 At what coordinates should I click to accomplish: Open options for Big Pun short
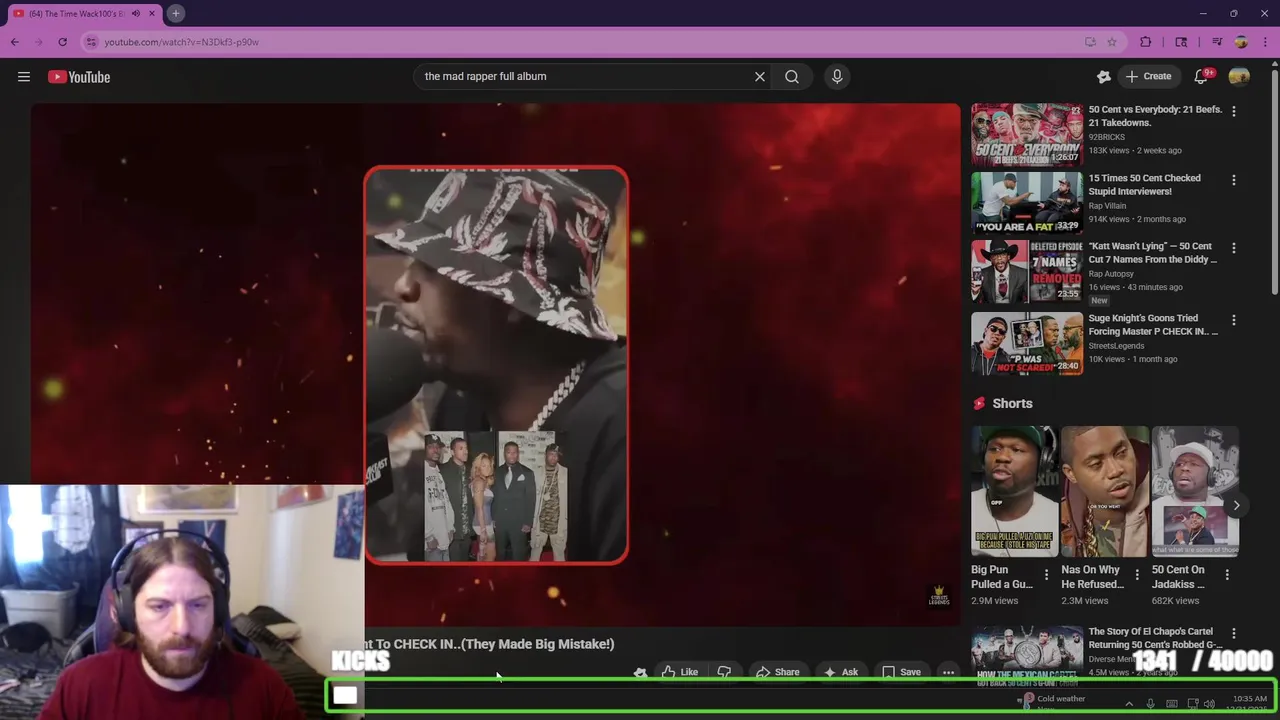pos(1046,575)
